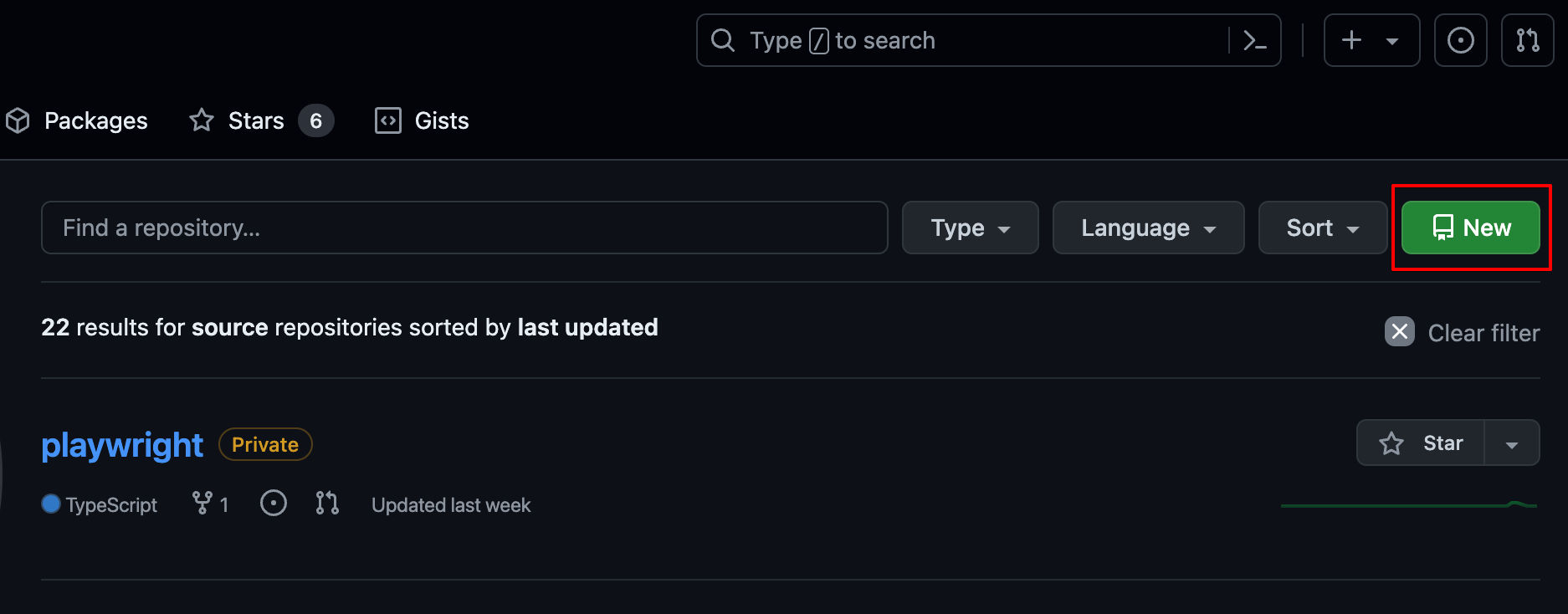Open the command palette icon

[x=1254, y=40]
